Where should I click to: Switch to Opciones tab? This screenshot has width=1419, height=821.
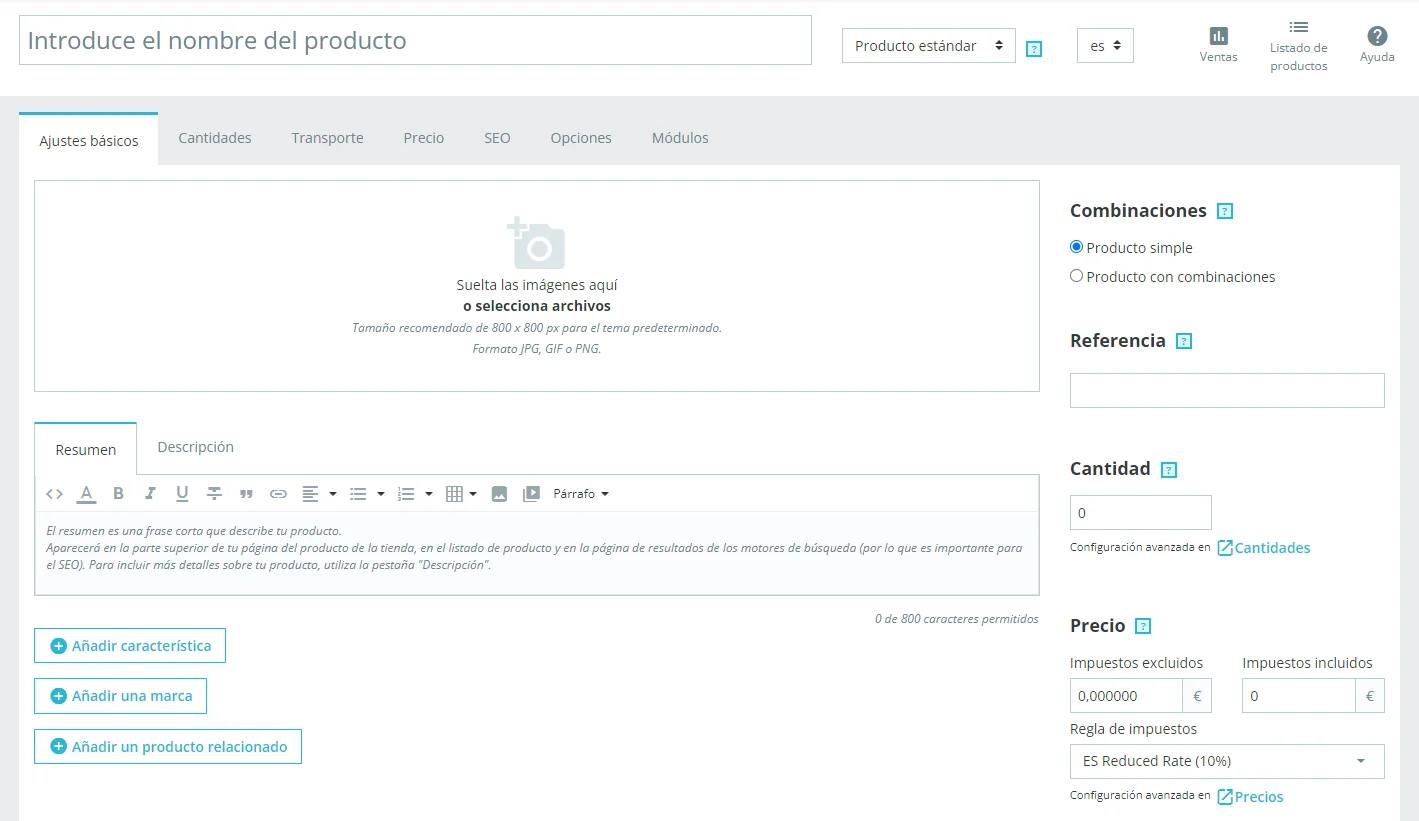point(581,138)
